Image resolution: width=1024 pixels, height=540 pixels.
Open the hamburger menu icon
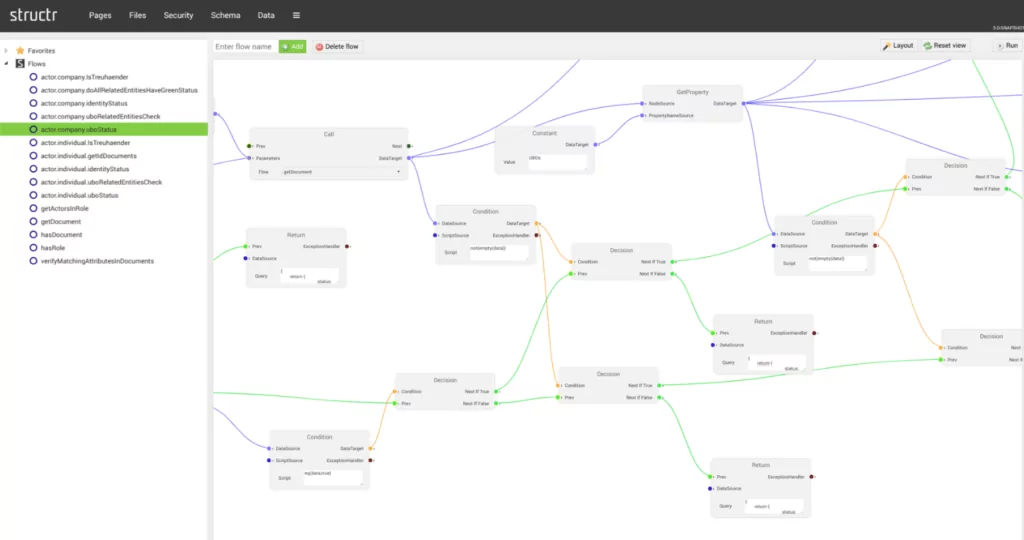pyautogui.click(x=296, y=15)
